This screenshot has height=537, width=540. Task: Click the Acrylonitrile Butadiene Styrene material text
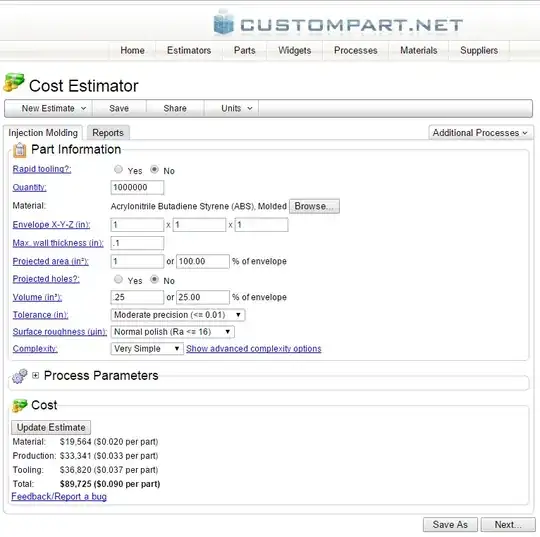tap(198, 206)
